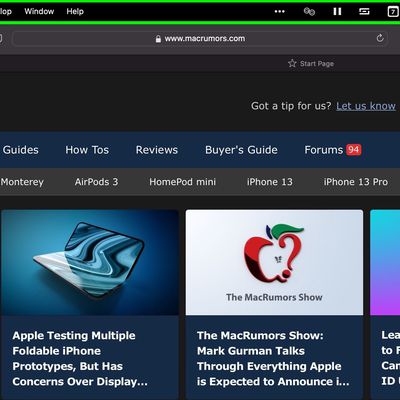Click the two-arrows switch menu bar icon
This screenshot has width=400, height=400.
(364, 12)
